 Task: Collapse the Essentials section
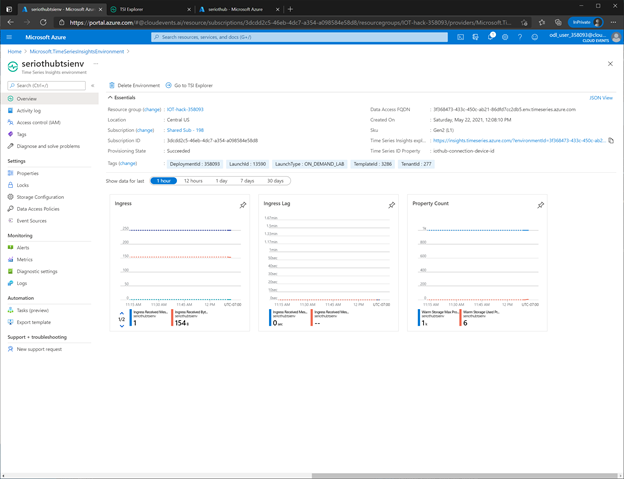coord(122,97)
